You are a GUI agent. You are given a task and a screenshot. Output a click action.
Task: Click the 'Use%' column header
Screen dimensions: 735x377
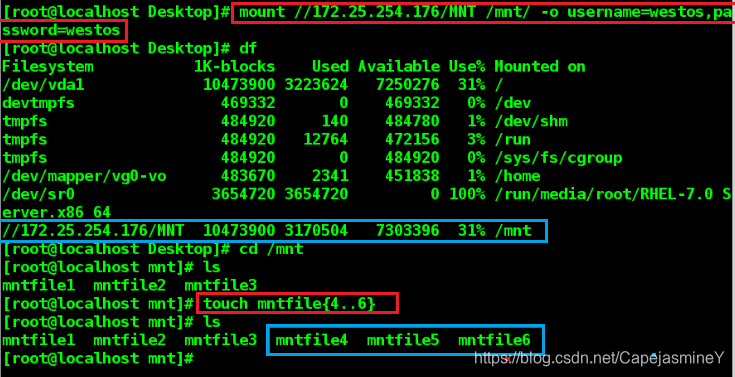(467, 67)
